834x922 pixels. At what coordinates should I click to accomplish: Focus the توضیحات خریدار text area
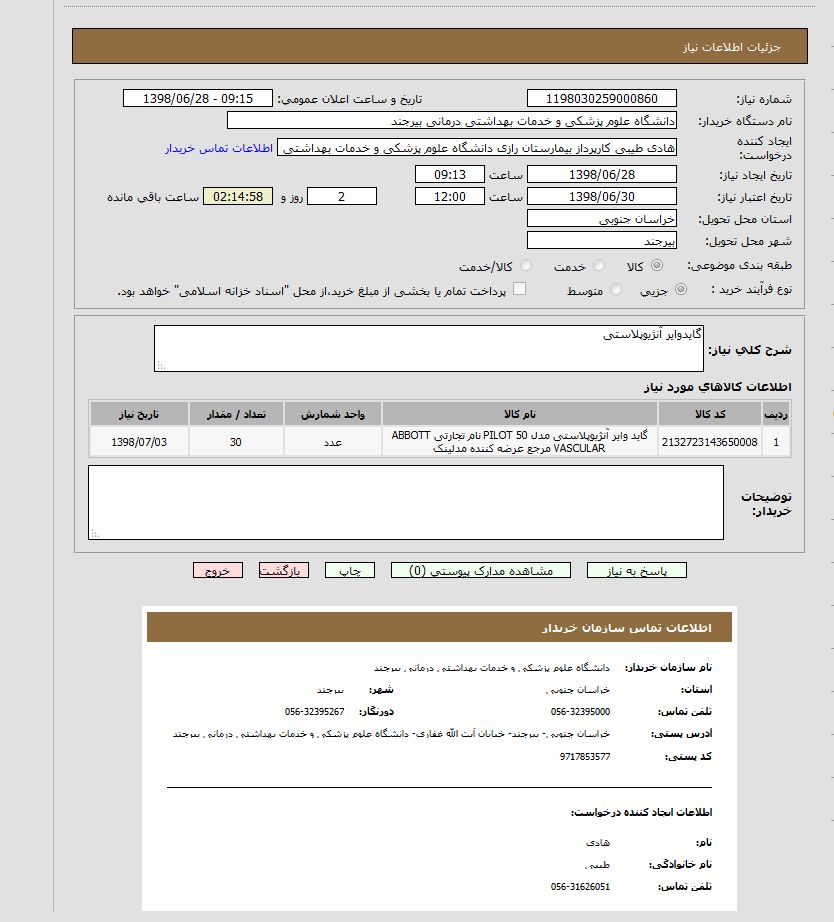tap(405, 502)
